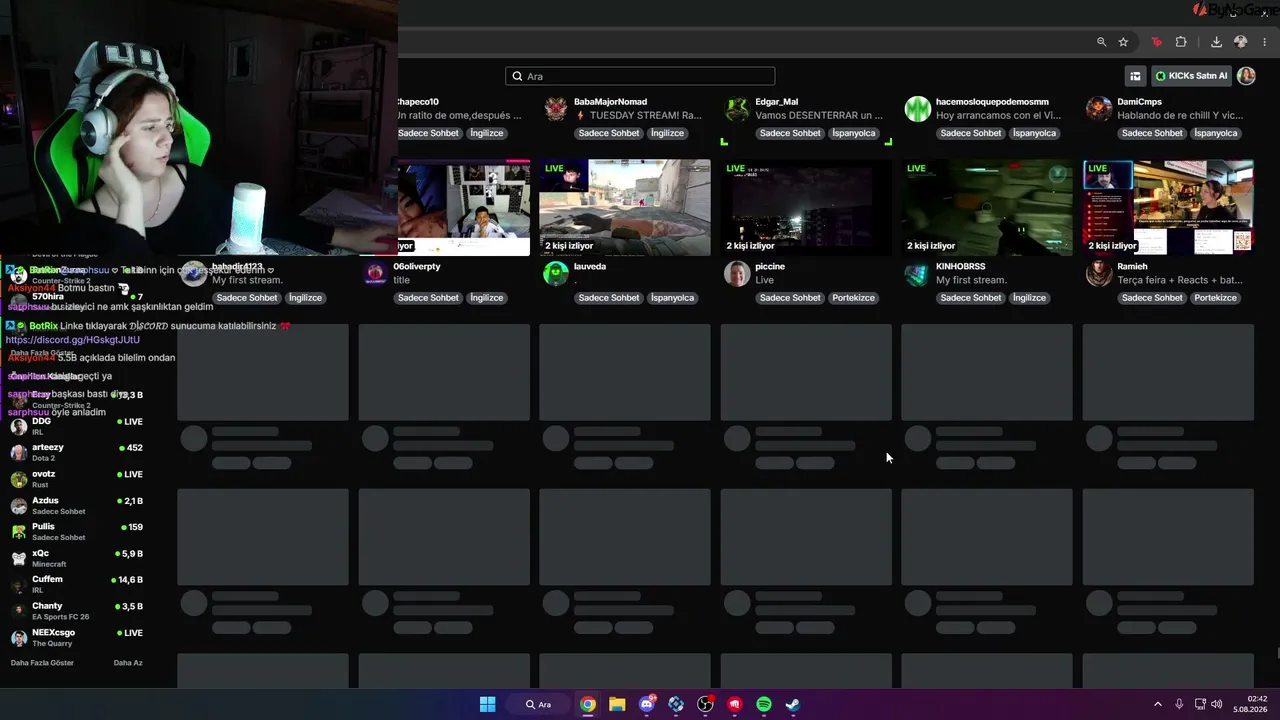
Task: Open the Chrome three-dot menu
Action: (1265, 42)
